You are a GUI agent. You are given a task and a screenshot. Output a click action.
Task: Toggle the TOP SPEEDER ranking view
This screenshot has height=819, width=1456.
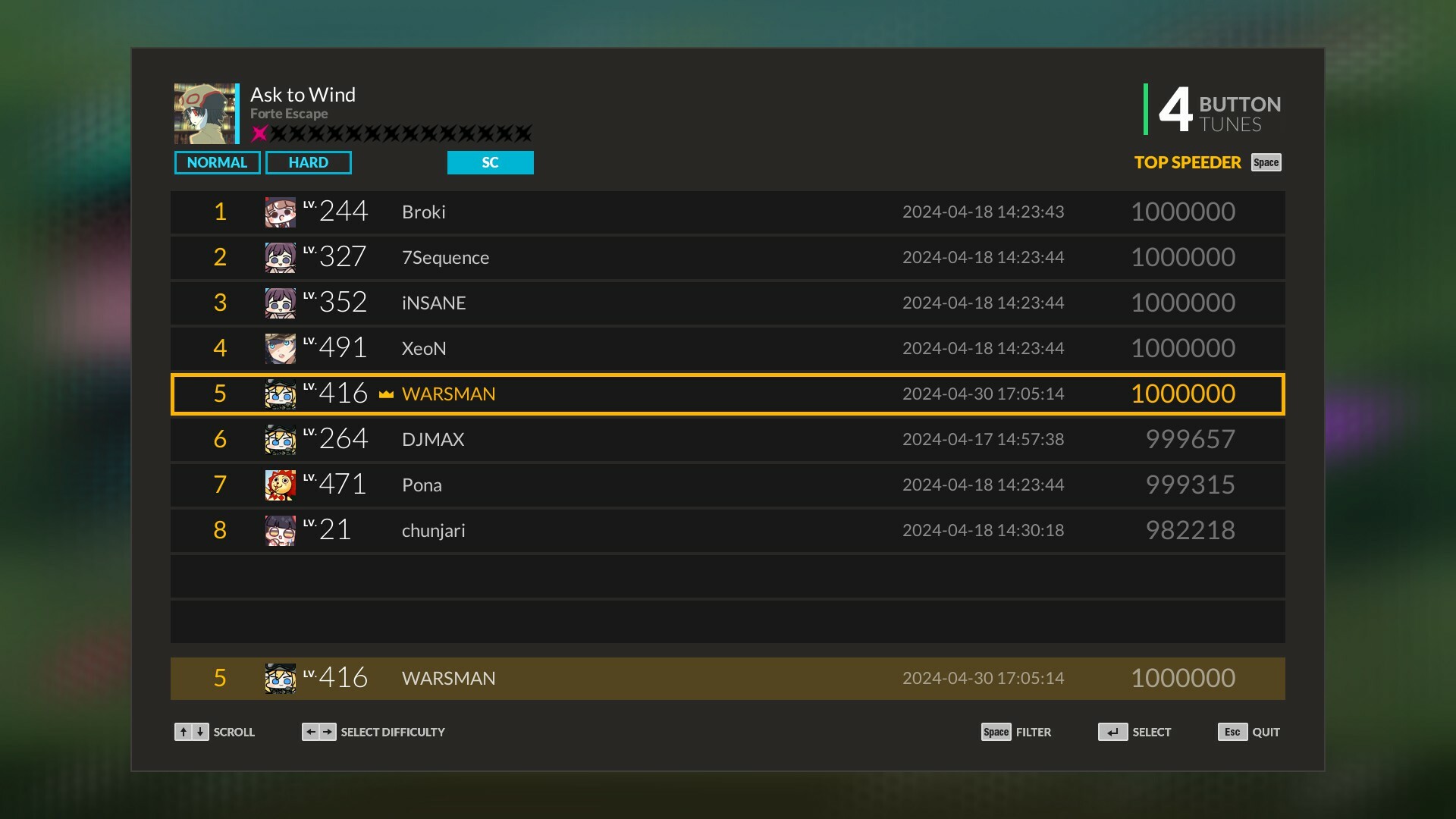pyautogui.click(x=1187, y=162)
